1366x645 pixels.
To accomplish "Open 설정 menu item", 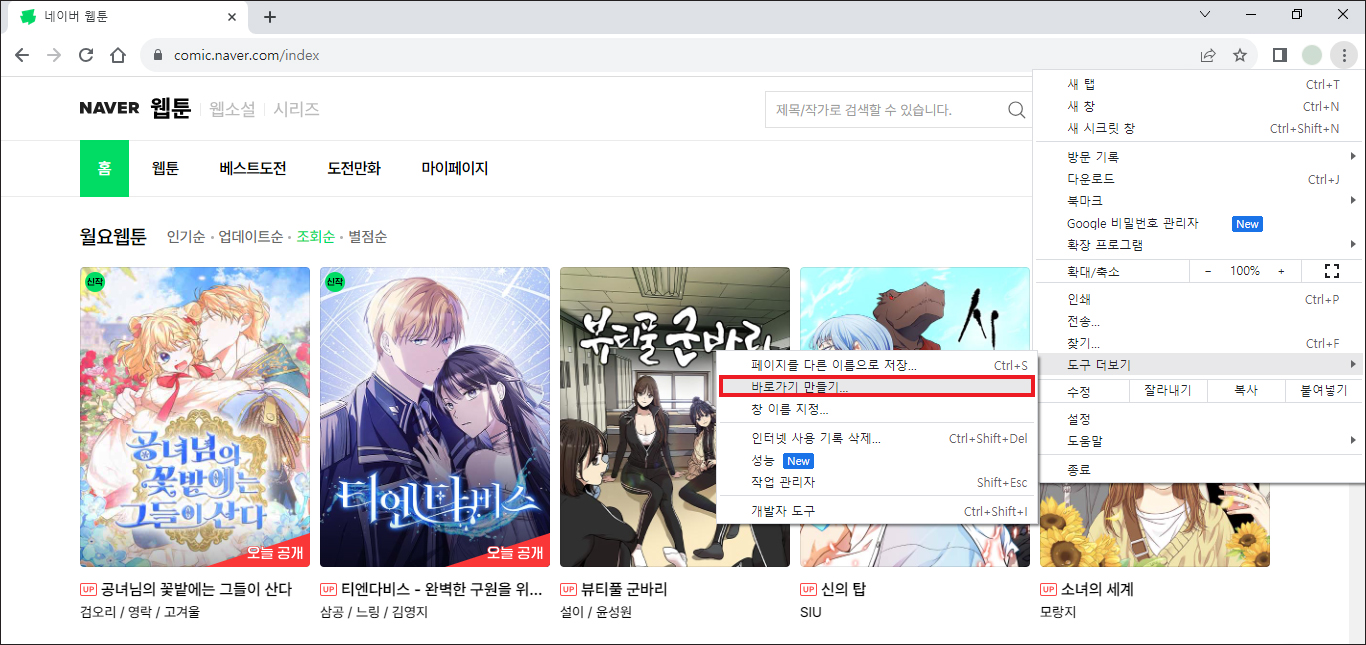I will (x=1198, y=419).
